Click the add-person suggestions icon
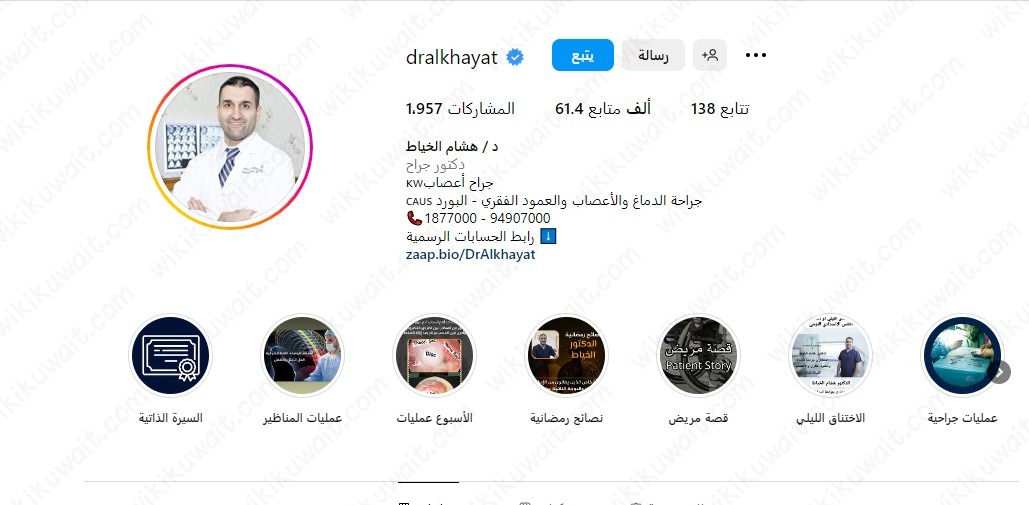The image size is (1029, 505). (x=710, y=55)
